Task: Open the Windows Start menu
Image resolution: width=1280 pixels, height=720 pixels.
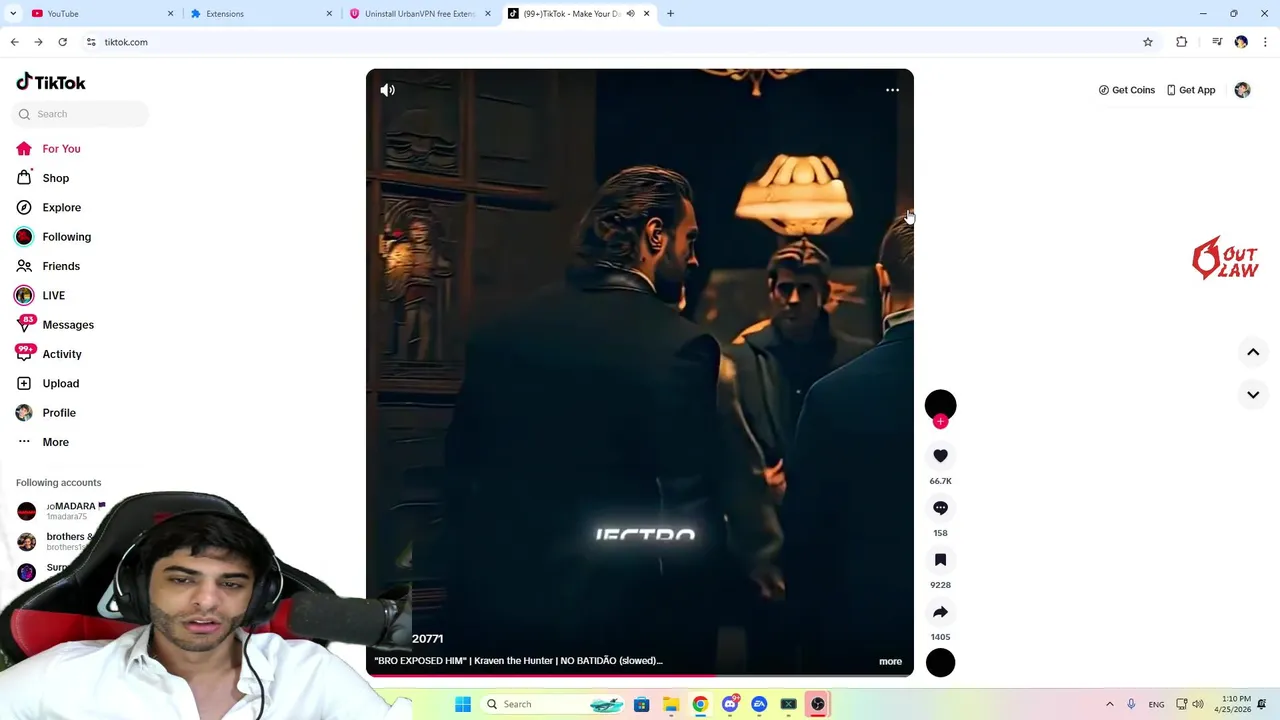Action: click(463, 704)
